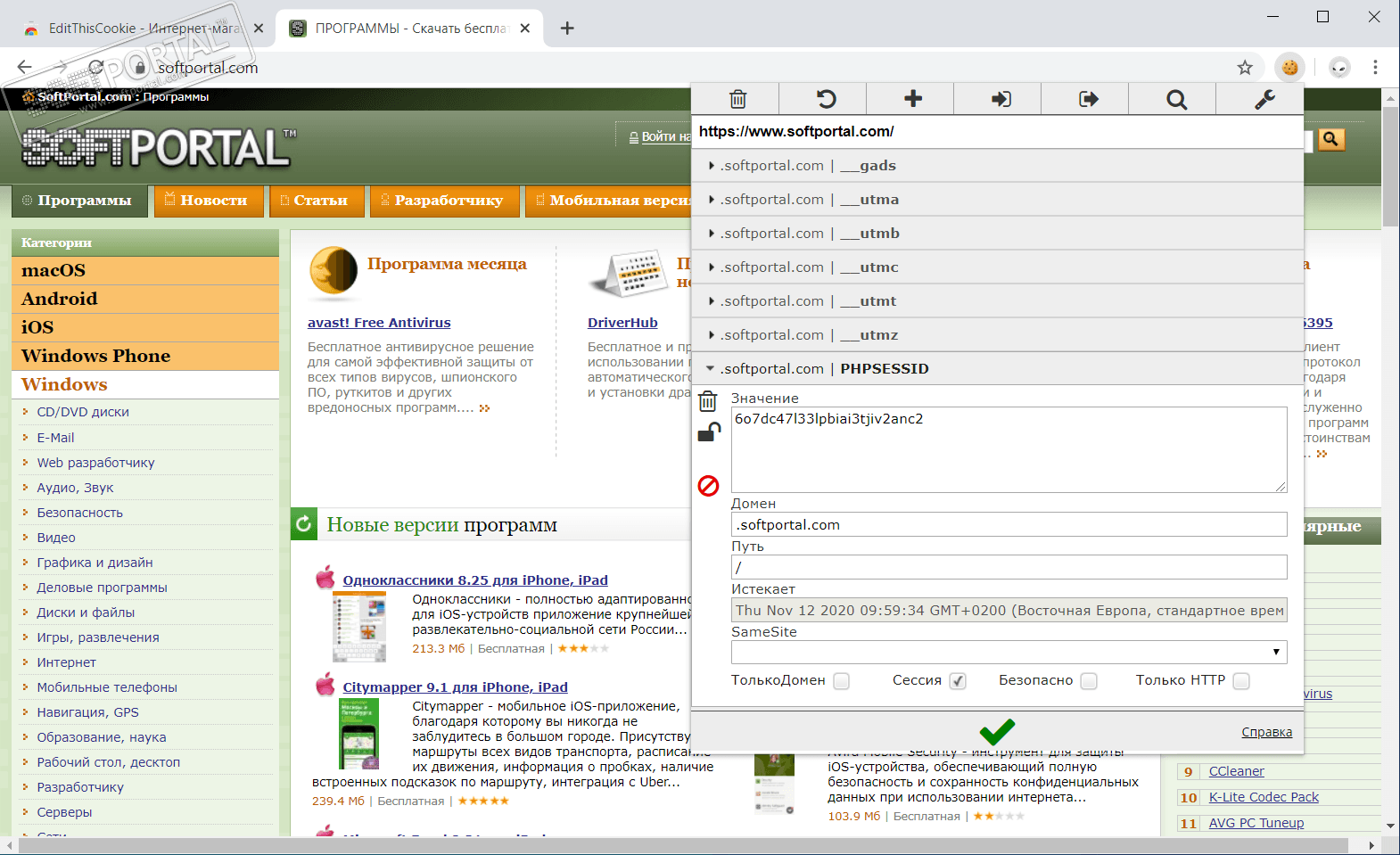Screen dimensions: 1400x855
Task: Click the SOFTPORTAL logo
Action: coord(158,147)
